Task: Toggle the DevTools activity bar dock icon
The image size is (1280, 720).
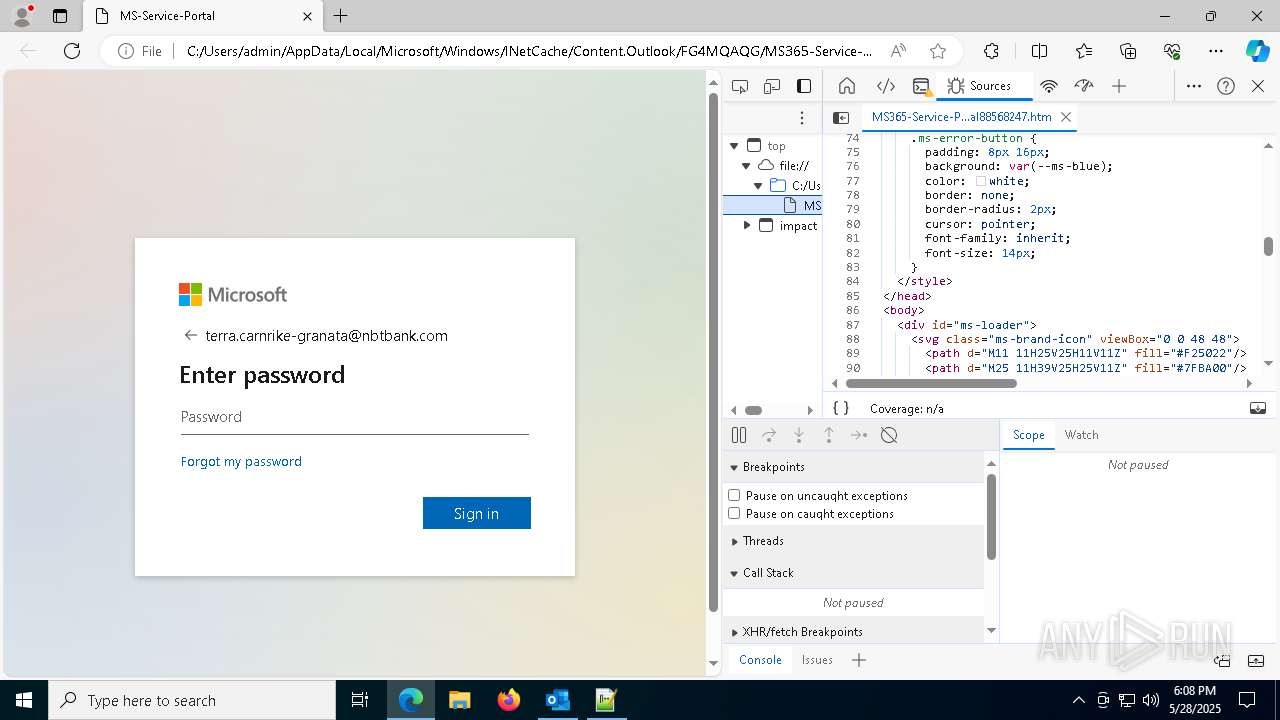Action: pos(804,86)
